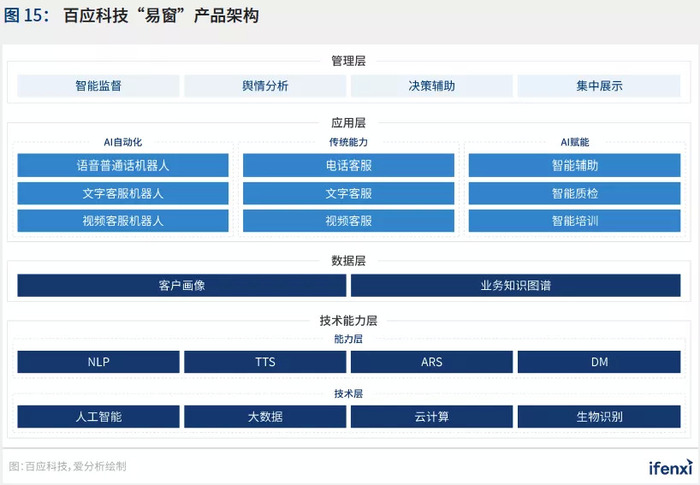This screenshot has height=485, width=700.
Task: Click the 集中展示 box
Action: (x=599, y=86)
